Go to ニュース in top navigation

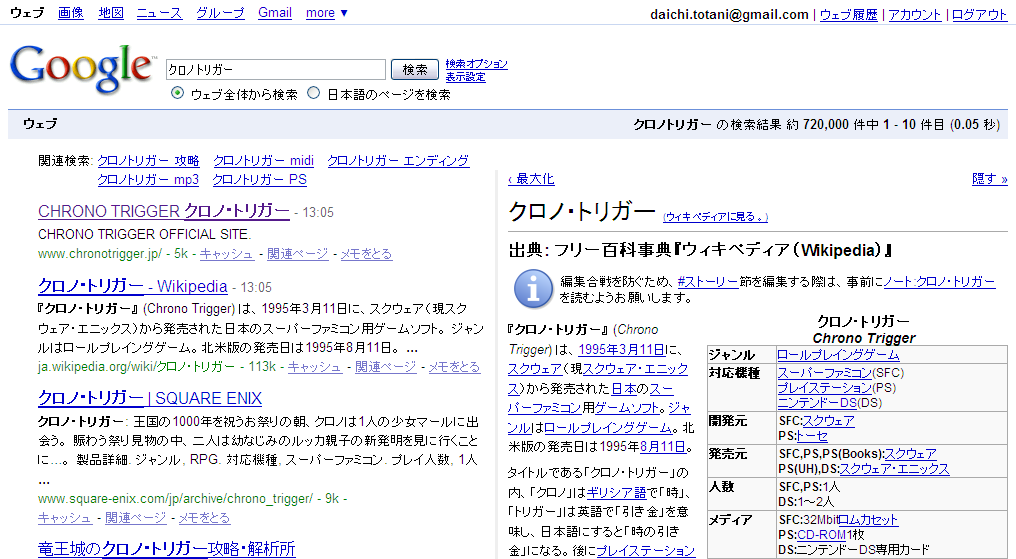tap(159, 13)
